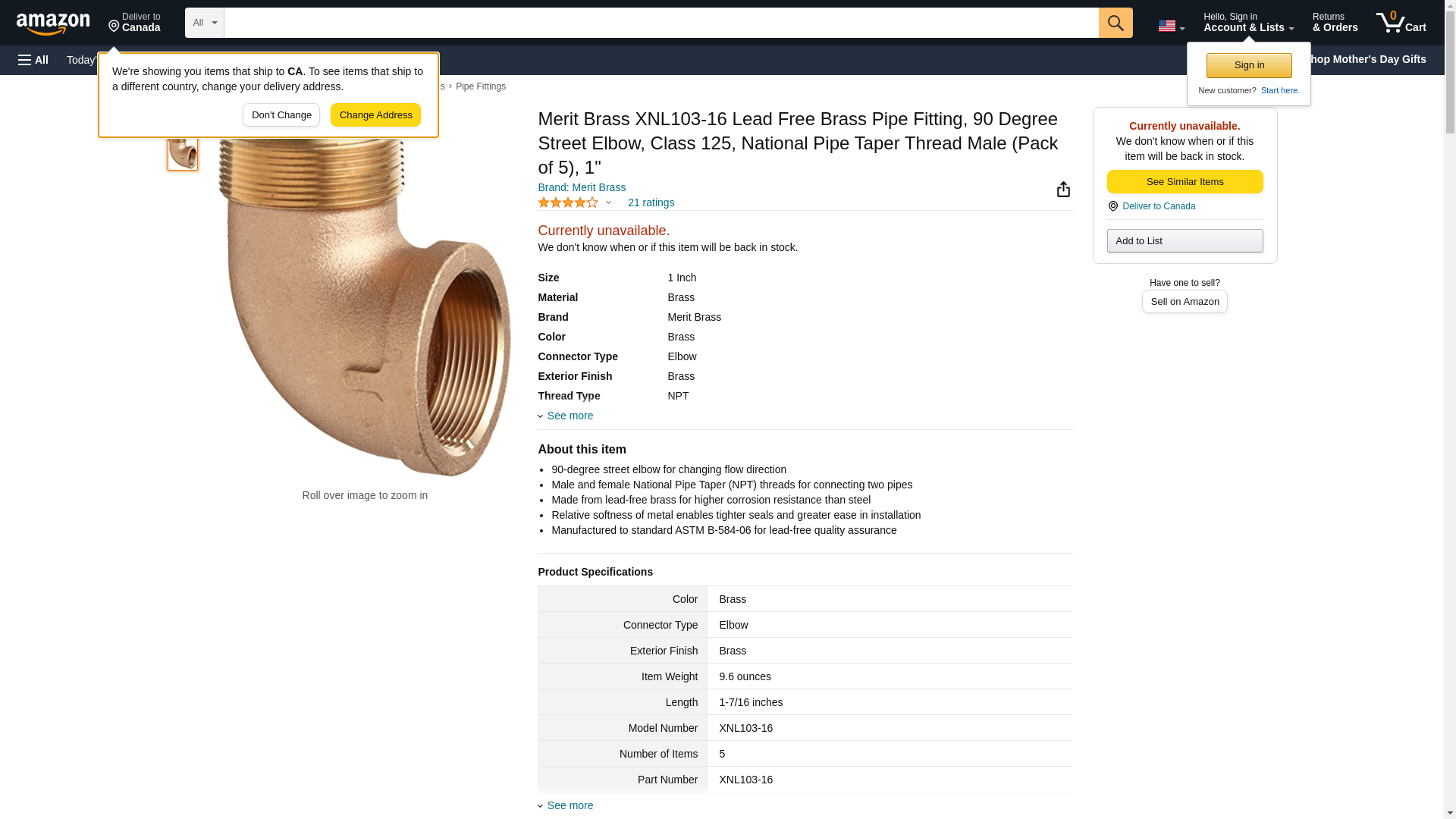Click the Amazon logo
This screenshot has height=819, width=1456.
[x=53, y=24]
